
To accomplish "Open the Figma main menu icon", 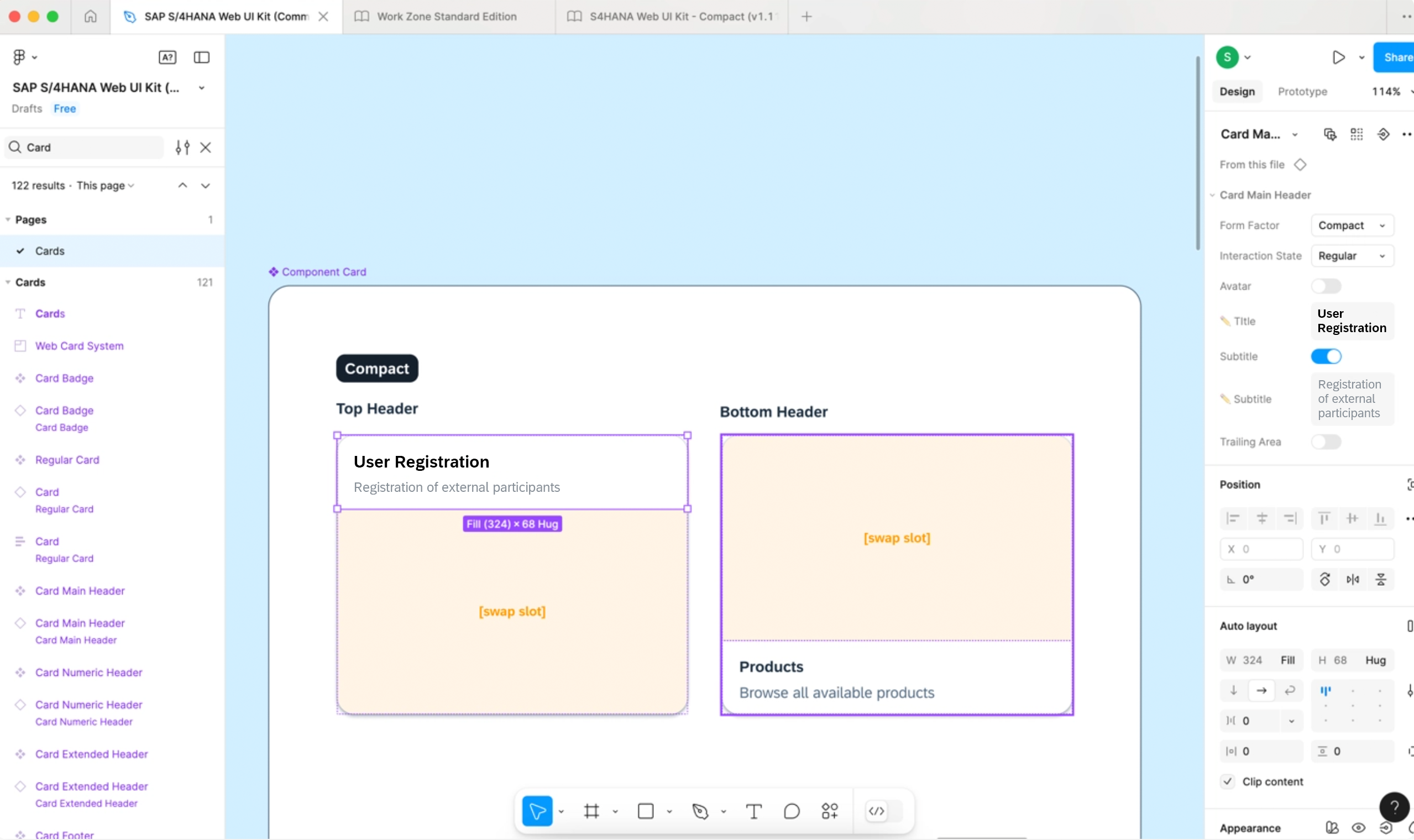I will [x=19, y=57].
